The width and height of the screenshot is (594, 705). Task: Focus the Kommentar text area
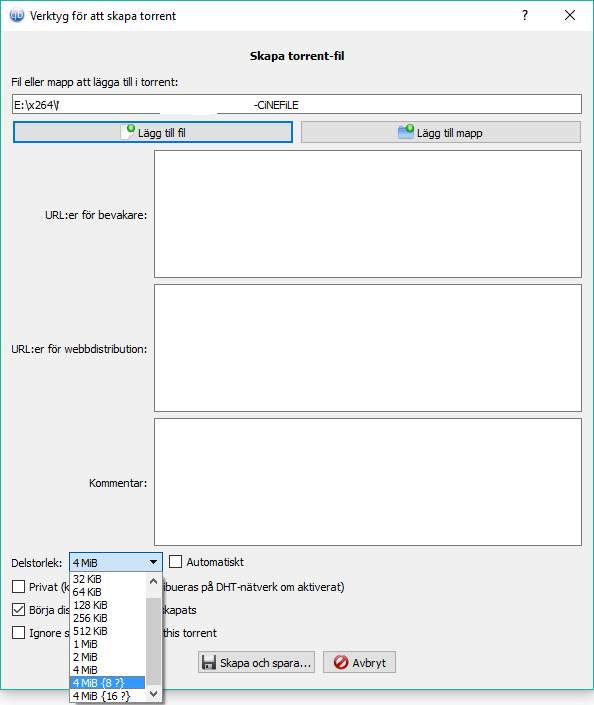tap(368, 482)
